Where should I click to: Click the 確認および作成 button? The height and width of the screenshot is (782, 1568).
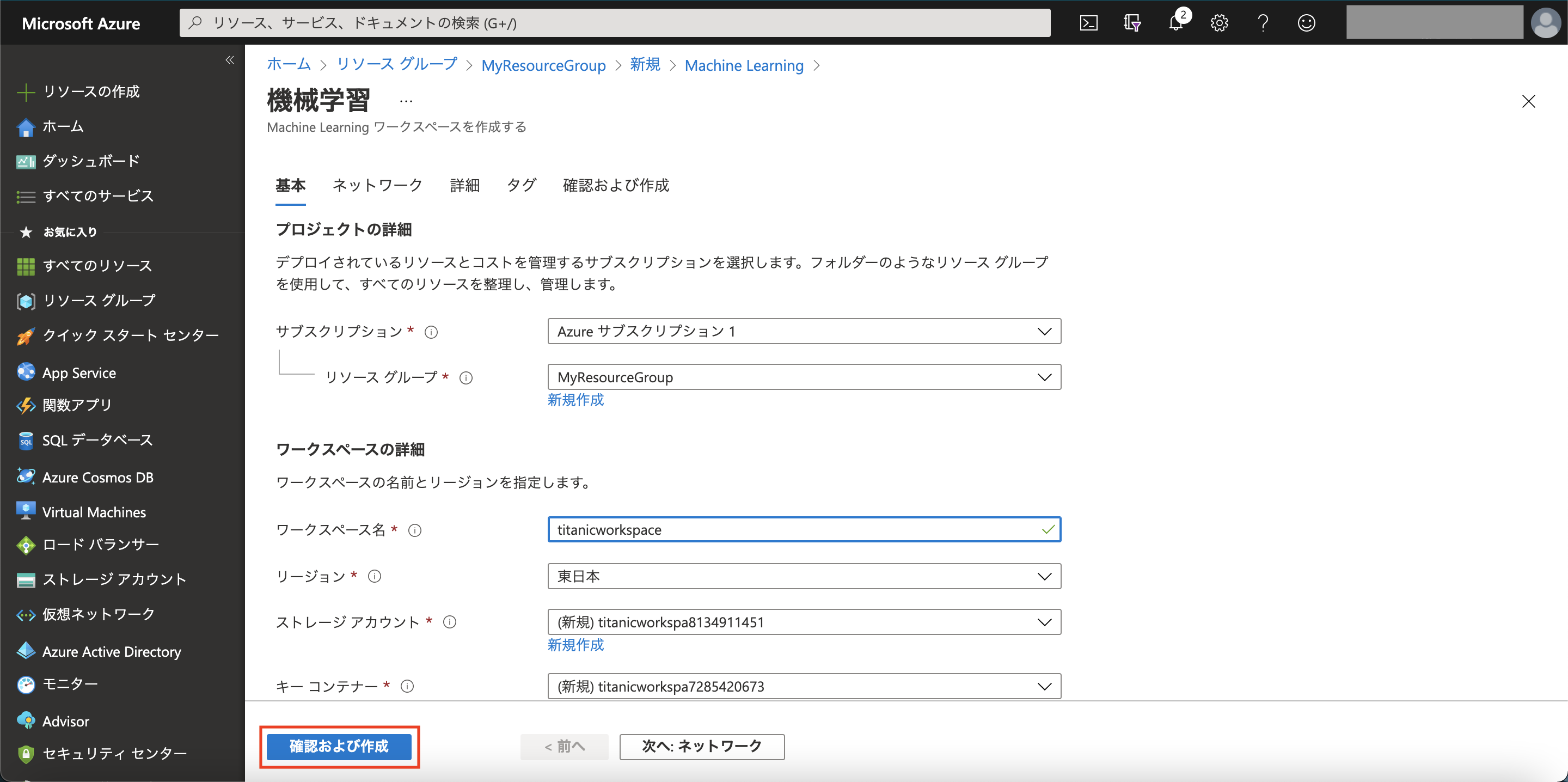point(339,747)
